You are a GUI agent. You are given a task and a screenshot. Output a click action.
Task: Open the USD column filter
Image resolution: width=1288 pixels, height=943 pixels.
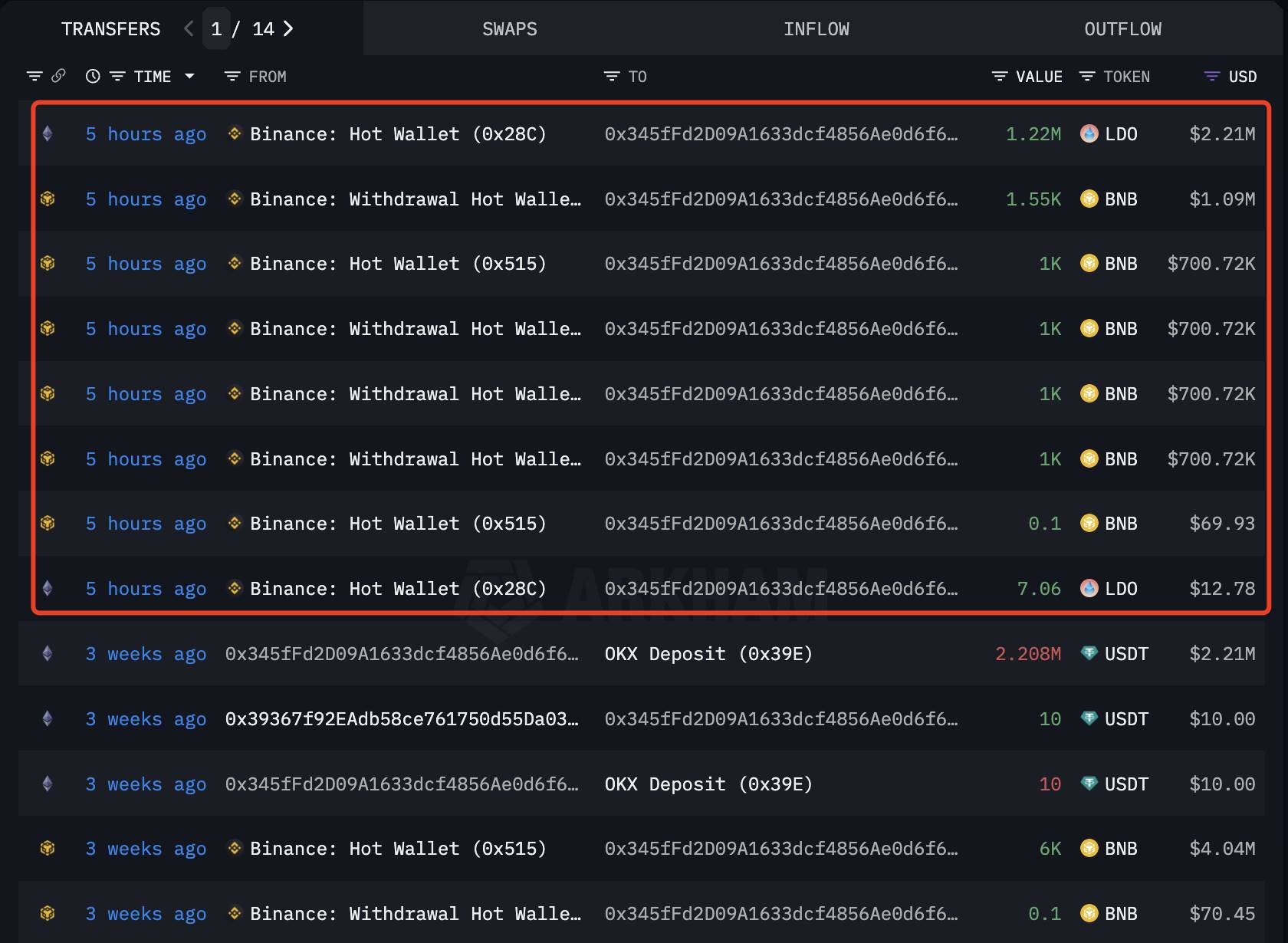[x=1212, y=77]
